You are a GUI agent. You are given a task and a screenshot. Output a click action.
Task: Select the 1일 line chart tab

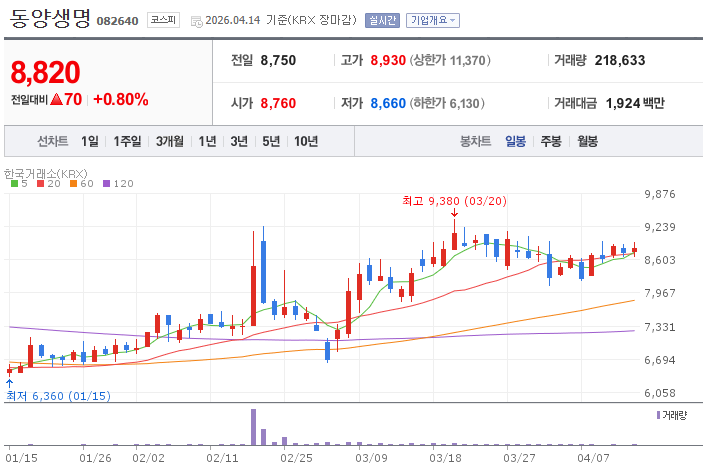tap(90, 141)
